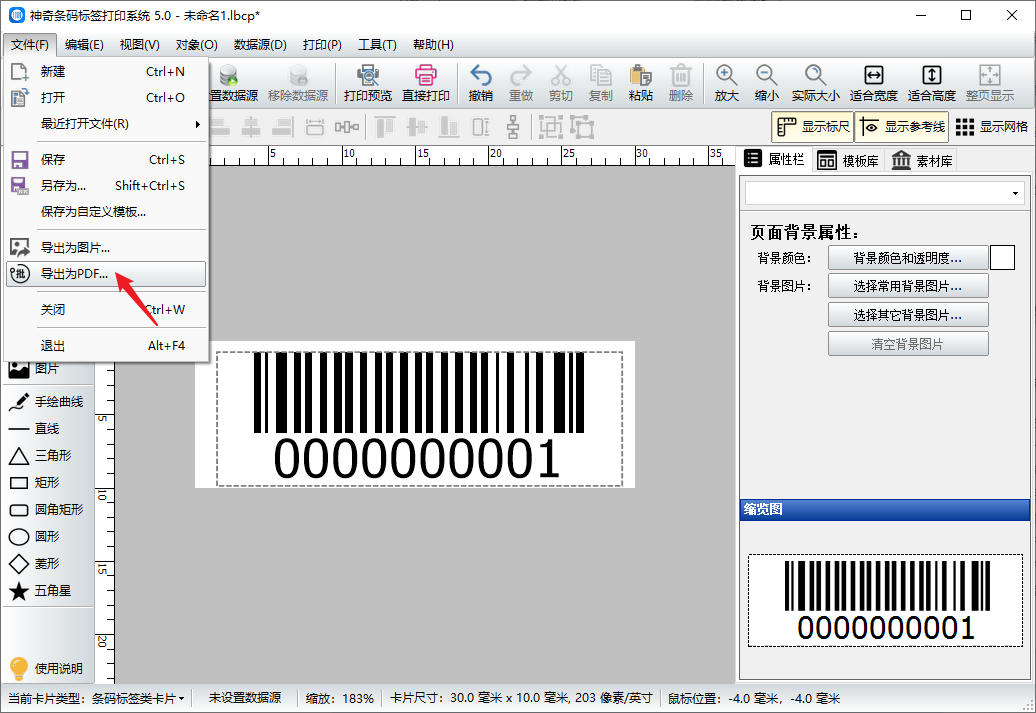The width and height of the screenshot is (1036, 713).
Task: Click the copy (复制) toolbar icon
Action: point(601,83)
